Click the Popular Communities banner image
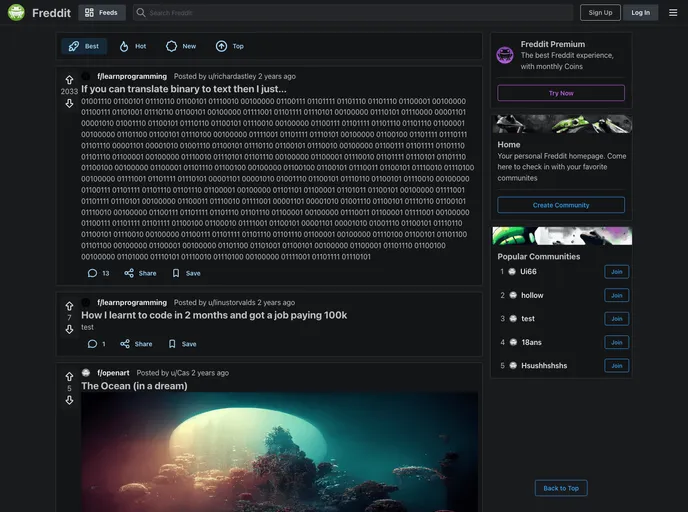Screen dimensions: 688x512 [x=562, y=236]
